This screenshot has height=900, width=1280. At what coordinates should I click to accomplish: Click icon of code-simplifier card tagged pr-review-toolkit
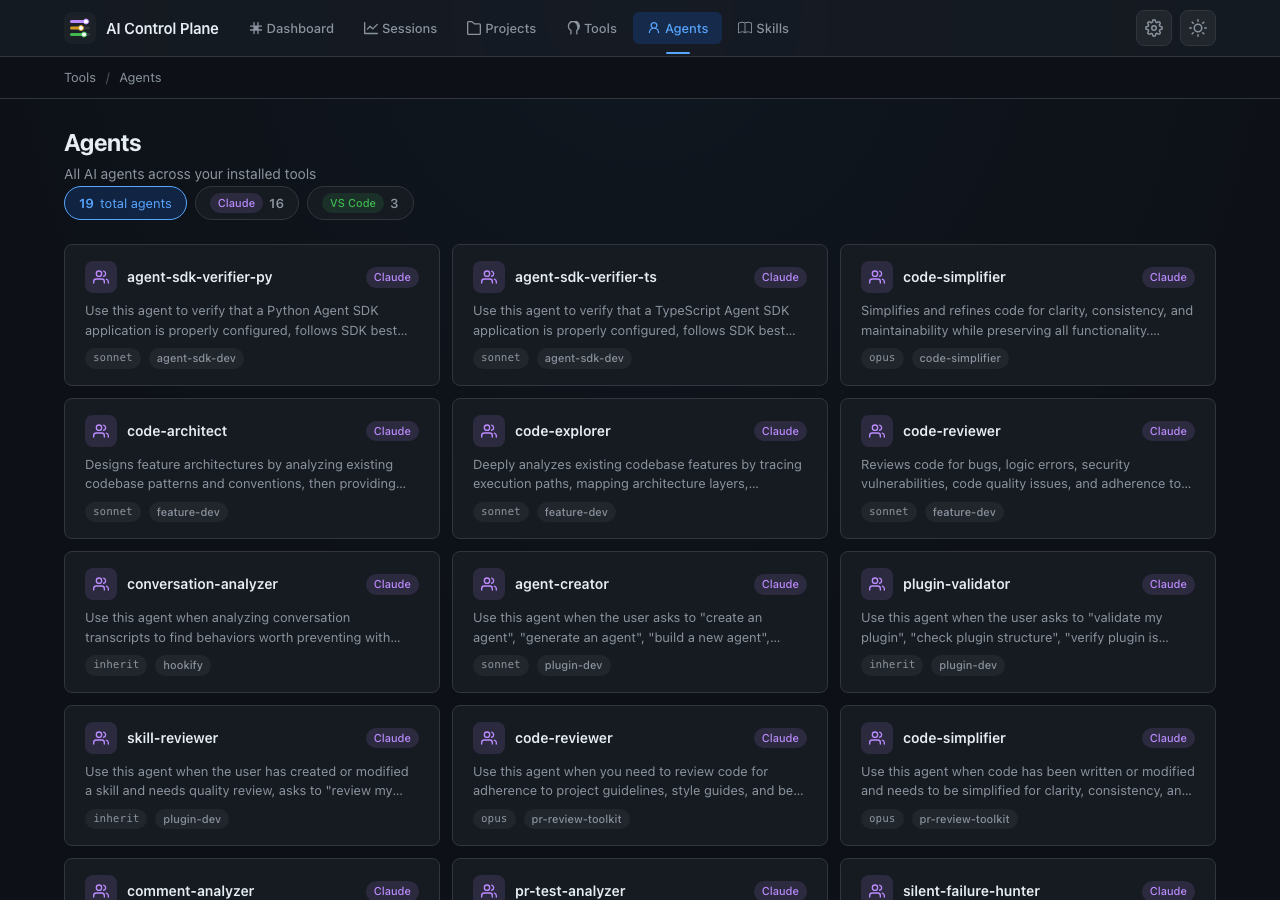coord(877,738)
